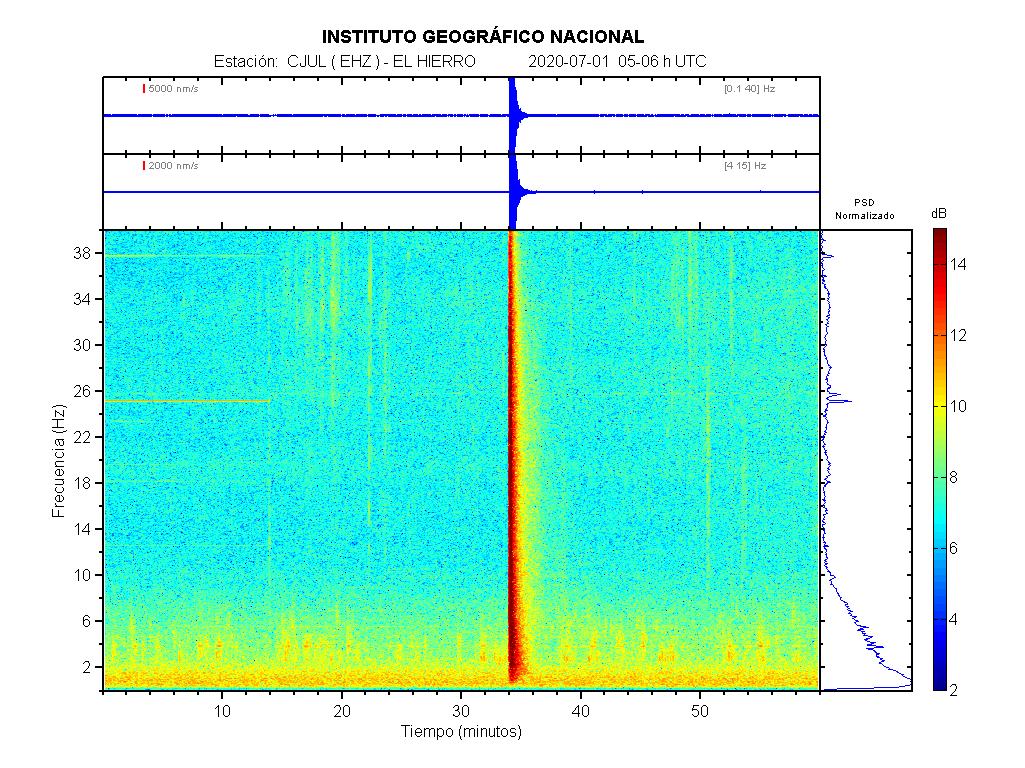Click the 10 minute time tick label
The height and width of the screenshot is (768, 1025).
pos(222,711)
